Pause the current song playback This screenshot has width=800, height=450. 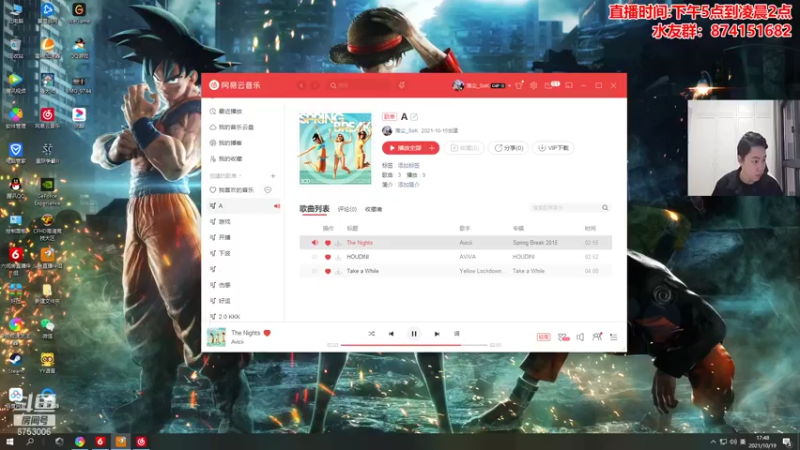(x=414, y=334)
